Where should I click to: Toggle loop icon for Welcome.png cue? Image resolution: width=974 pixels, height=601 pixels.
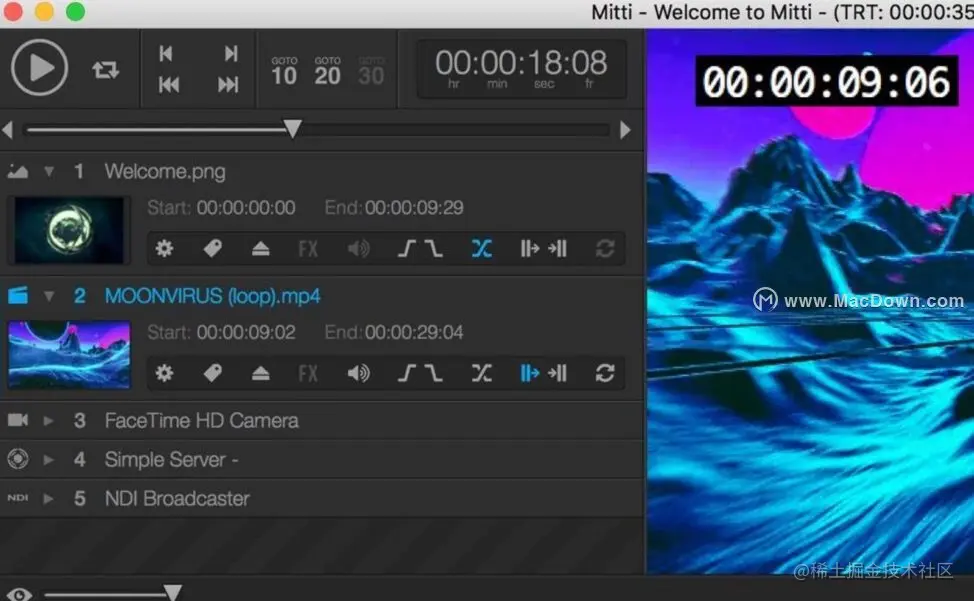click(605, 249)
